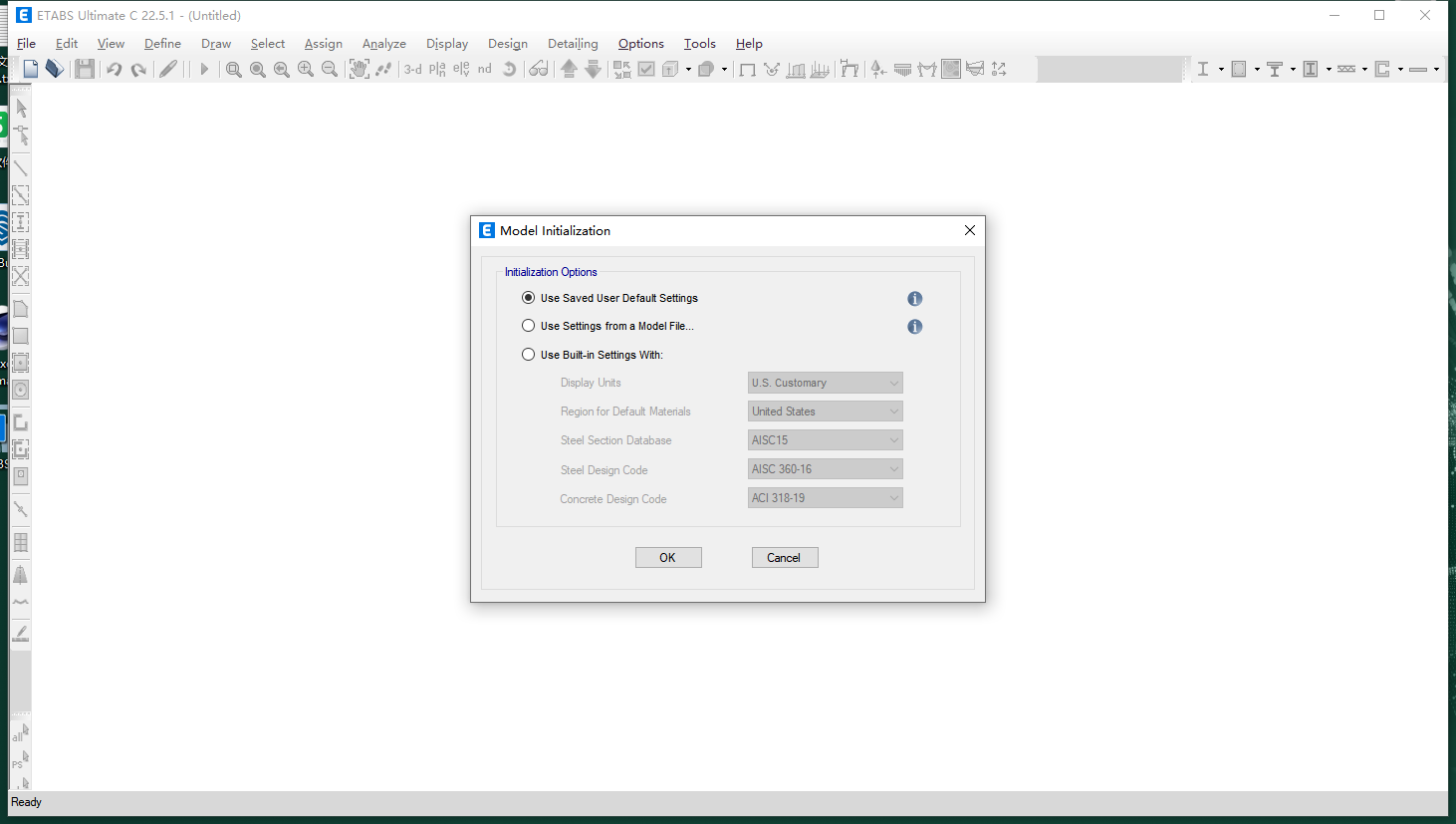Image resolution: width=1456 pixels, height=824 pixels.
Task: Open the File menu
Action: pyautogui.click(x=26, y=44)
